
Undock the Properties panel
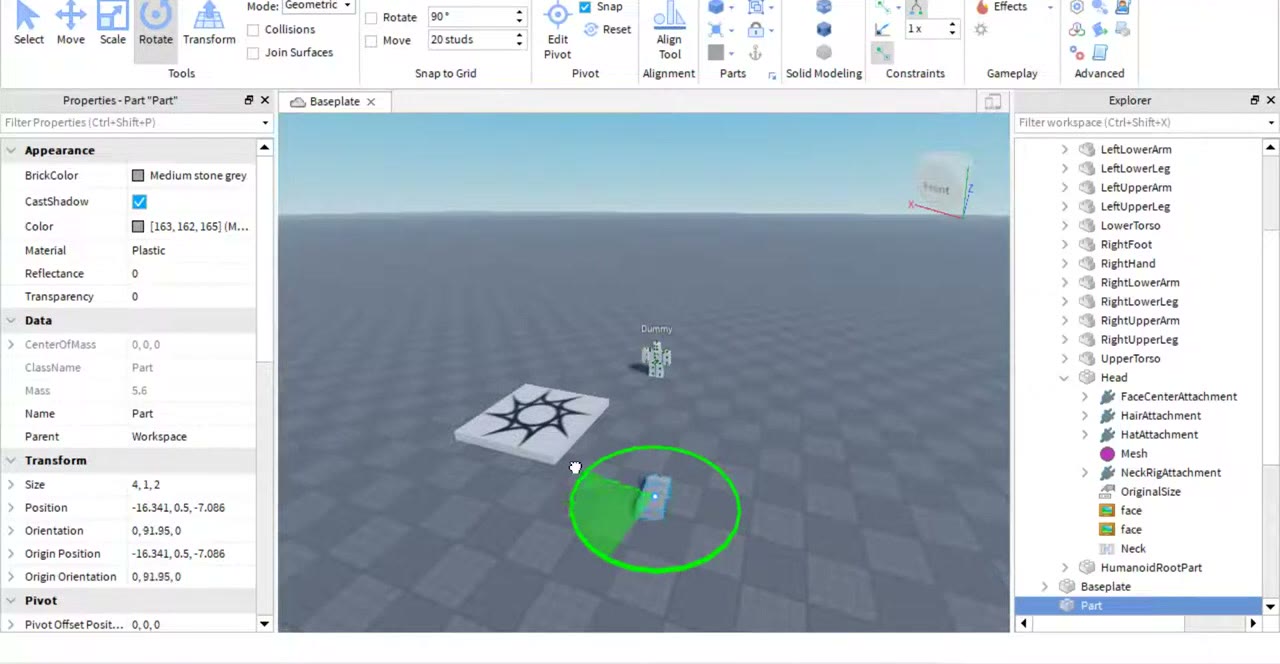coord(249,100)
